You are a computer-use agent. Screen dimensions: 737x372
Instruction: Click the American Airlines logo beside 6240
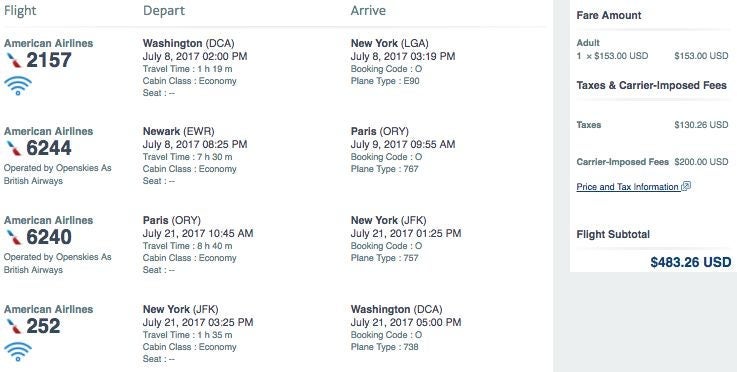[14, 237]
